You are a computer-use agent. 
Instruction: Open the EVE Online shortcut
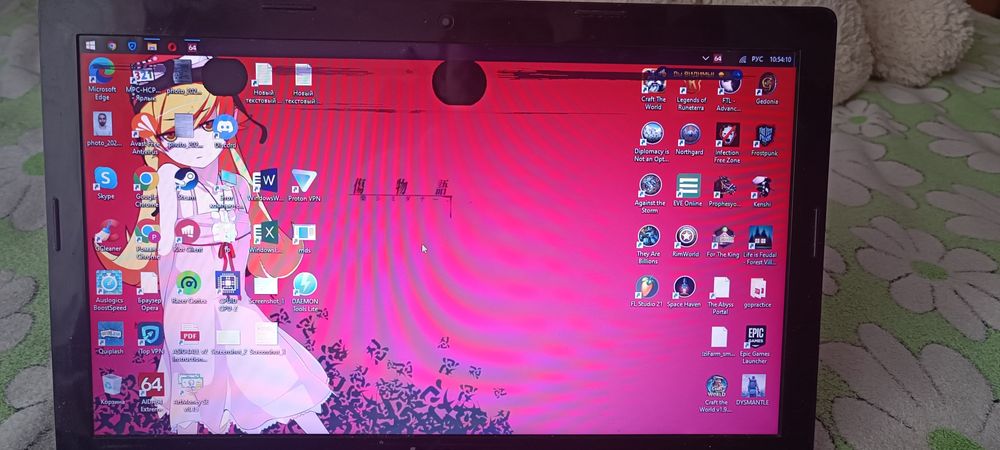(x=688, y=190)
